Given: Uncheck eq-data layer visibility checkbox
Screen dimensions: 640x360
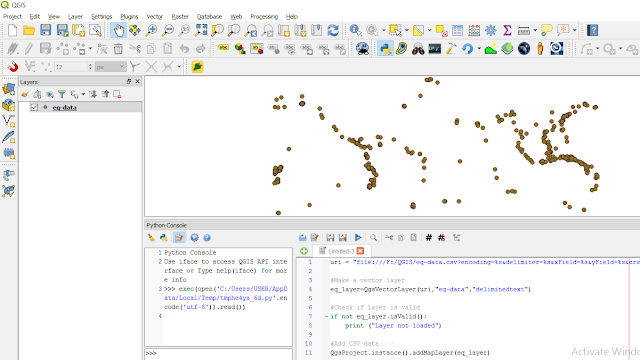Looking at the screenshot, I should pos(34,107).
